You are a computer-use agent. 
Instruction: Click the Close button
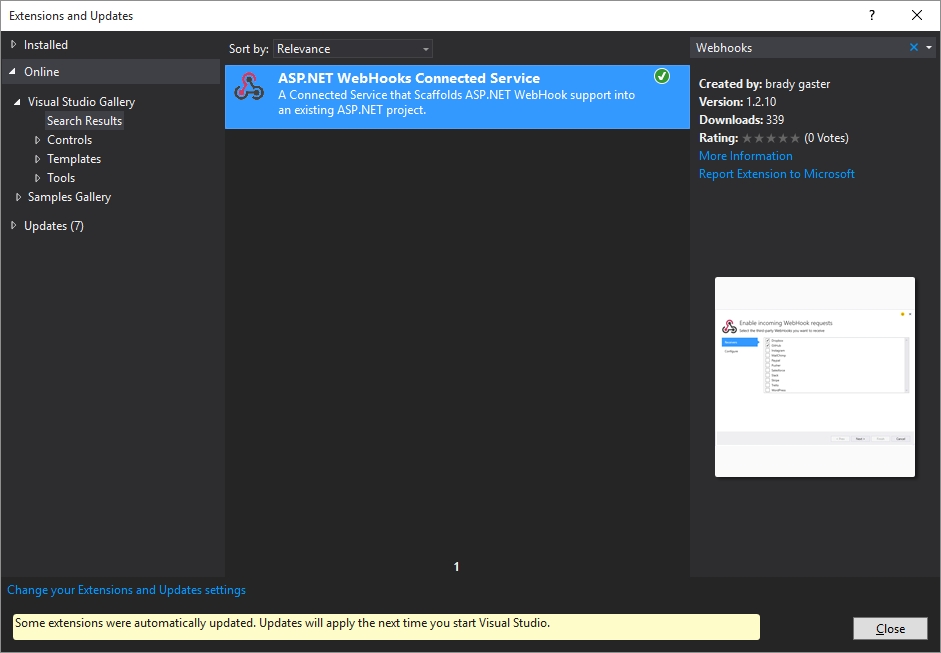click(x=890, y=628)
